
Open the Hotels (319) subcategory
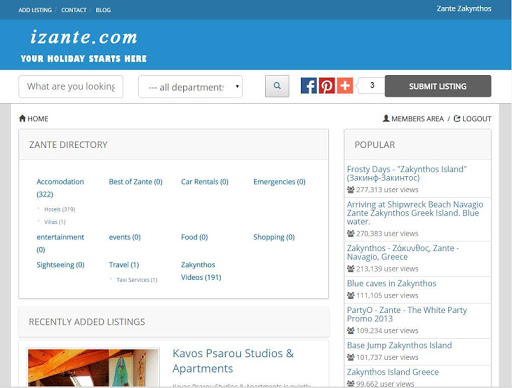point(59,209)
